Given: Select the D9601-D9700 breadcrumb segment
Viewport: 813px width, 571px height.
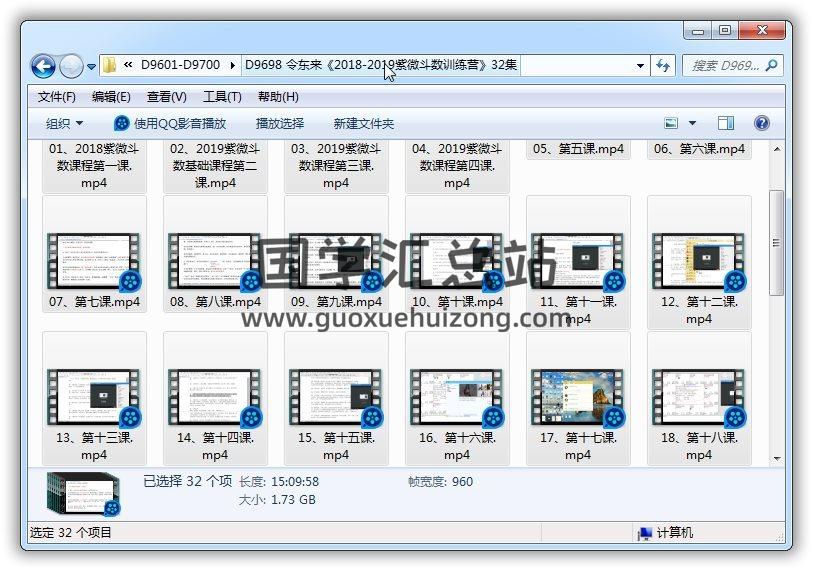Looking at the screenshot, I should (x=180, y=65).
